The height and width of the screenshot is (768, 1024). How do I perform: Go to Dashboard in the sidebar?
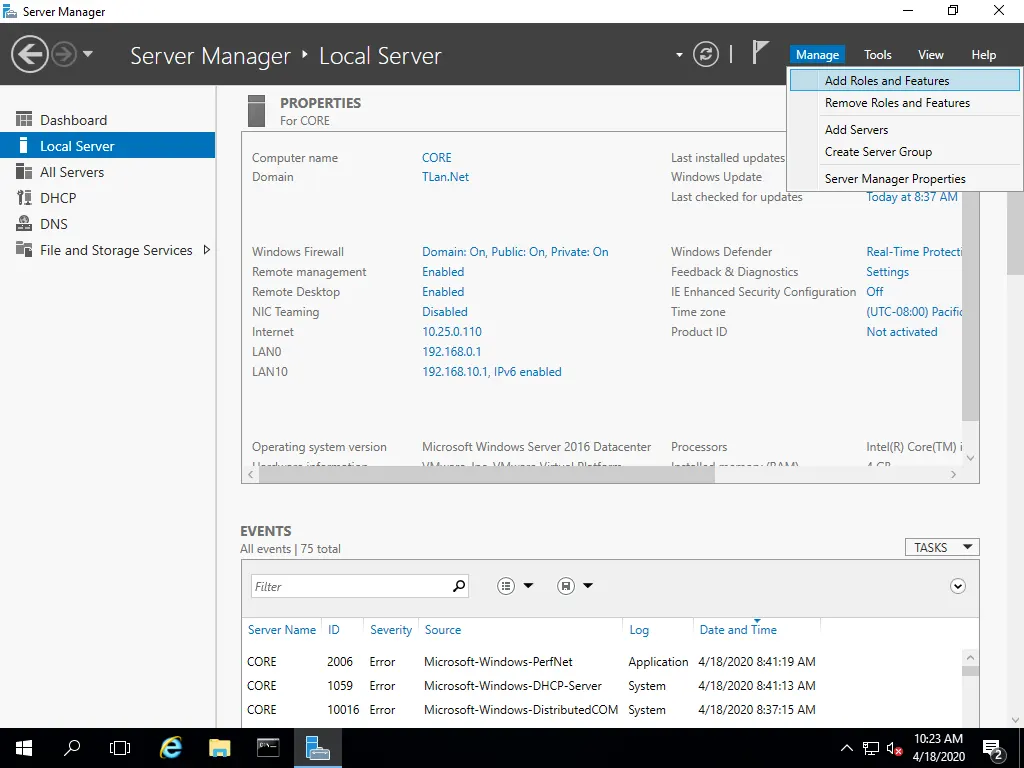[x=108, y=120]
